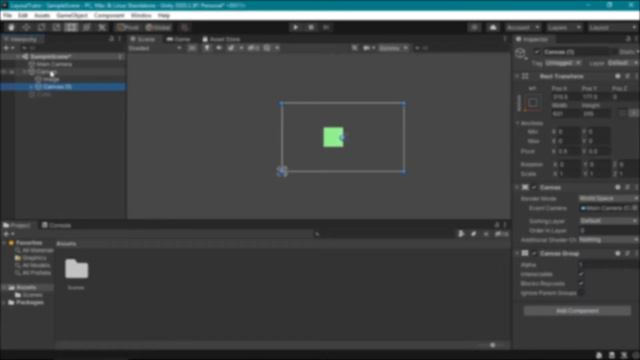Pause the game

311,27
